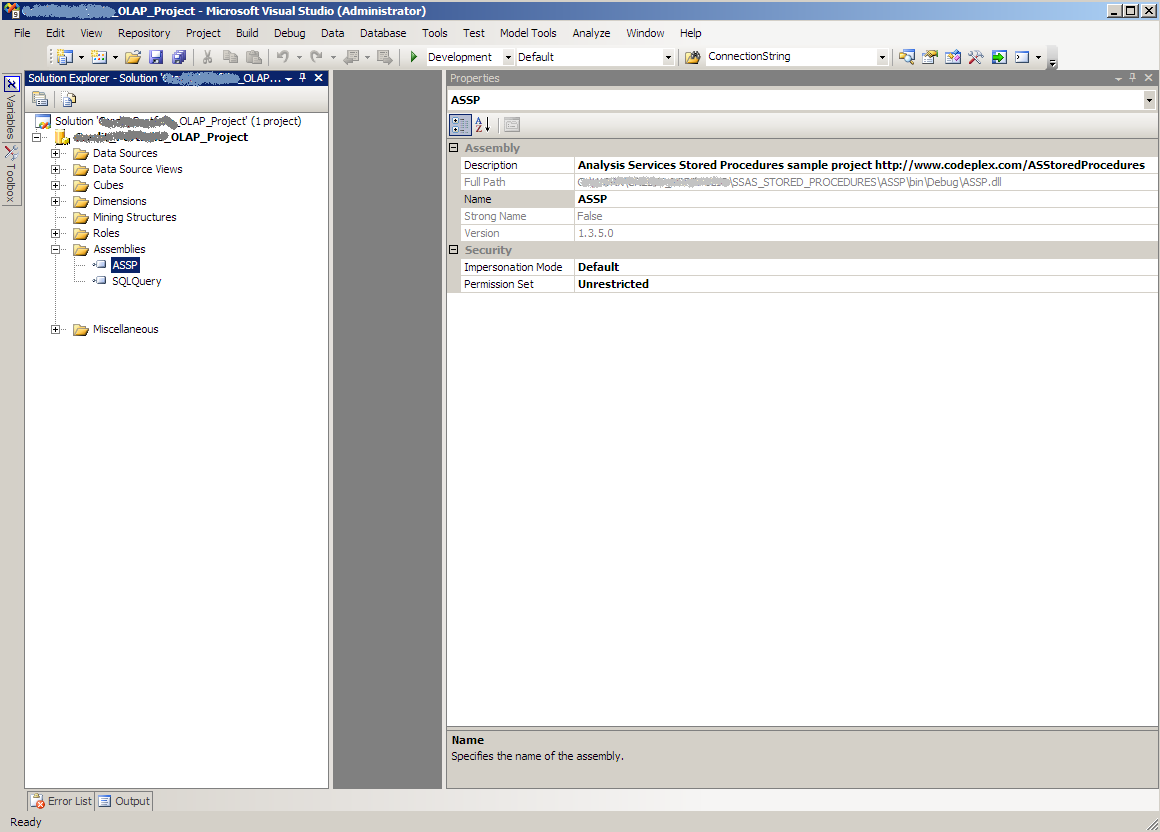1160x832 pixels.
Task: Select the ASSP assembly tree item
Action: click(x=125, y=265)
